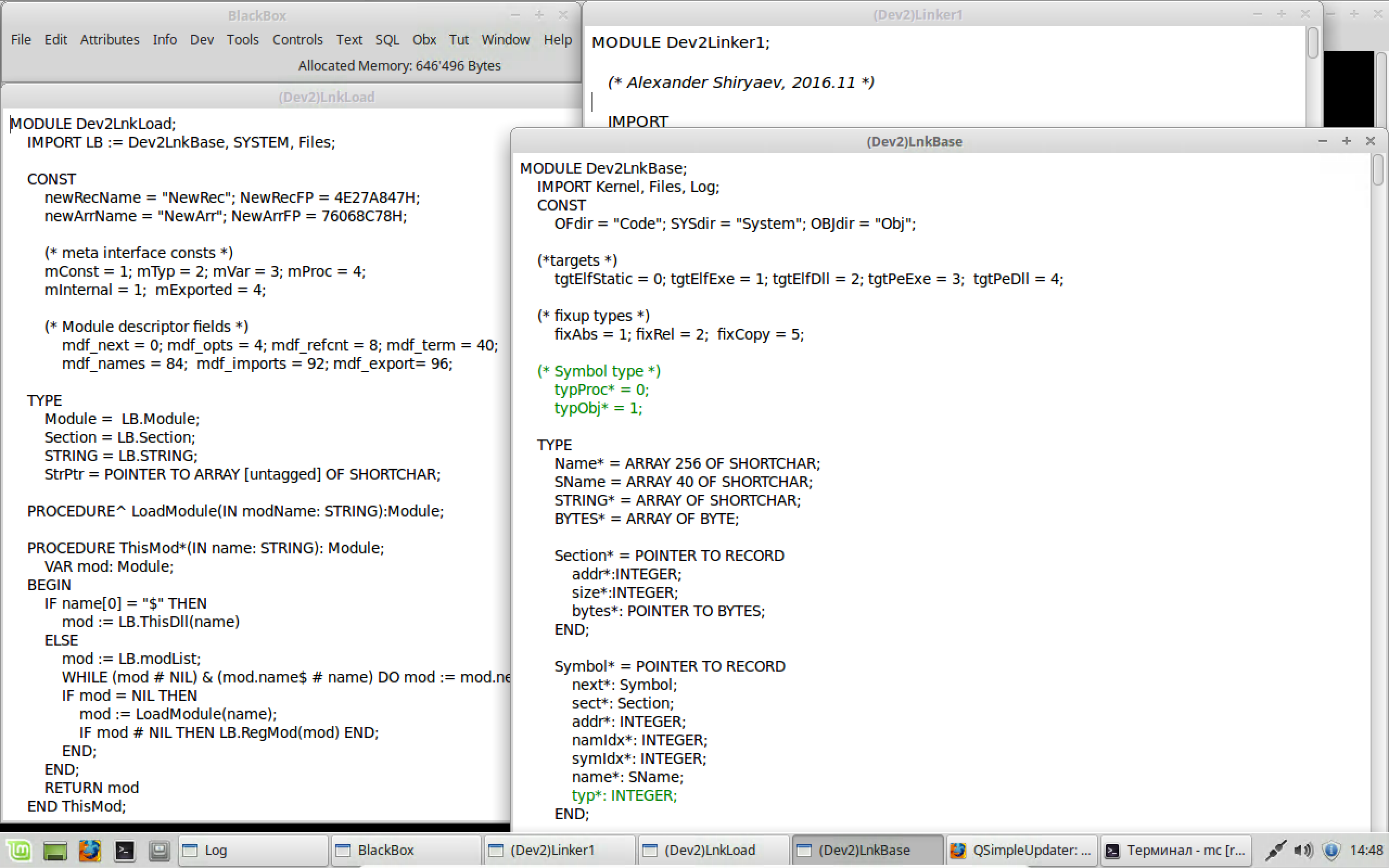Switch to the Терминал - mc taskbar item

pos(1175,850)
